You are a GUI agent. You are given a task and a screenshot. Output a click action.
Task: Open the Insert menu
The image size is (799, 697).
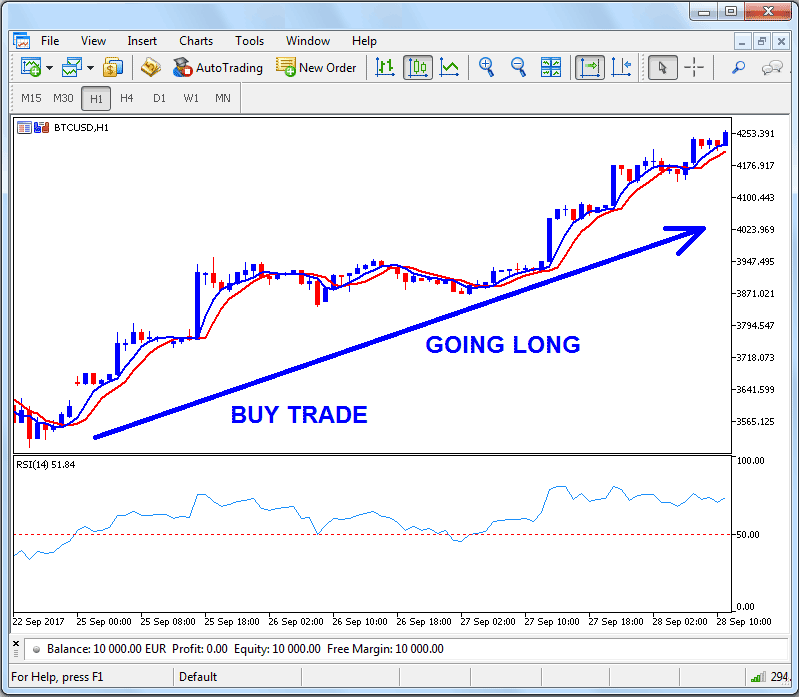[142, 41]
